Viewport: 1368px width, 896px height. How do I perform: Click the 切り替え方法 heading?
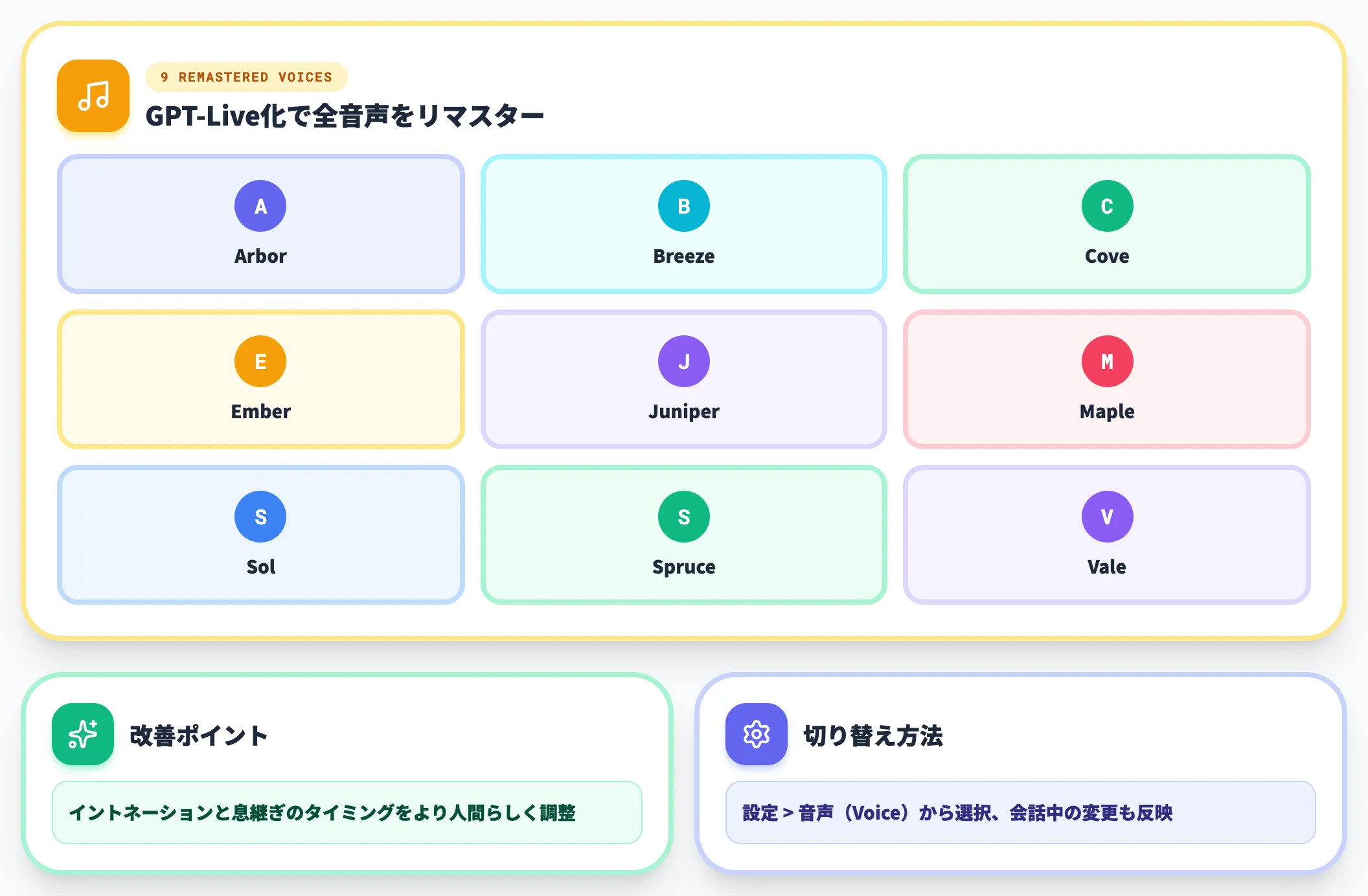(x=873, y=735)
